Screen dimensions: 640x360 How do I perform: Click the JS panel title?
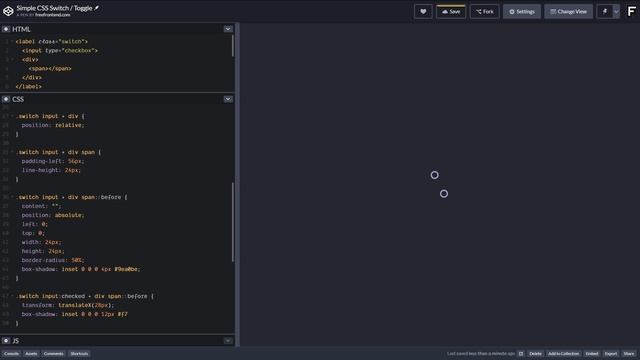(x=16, y=341)
